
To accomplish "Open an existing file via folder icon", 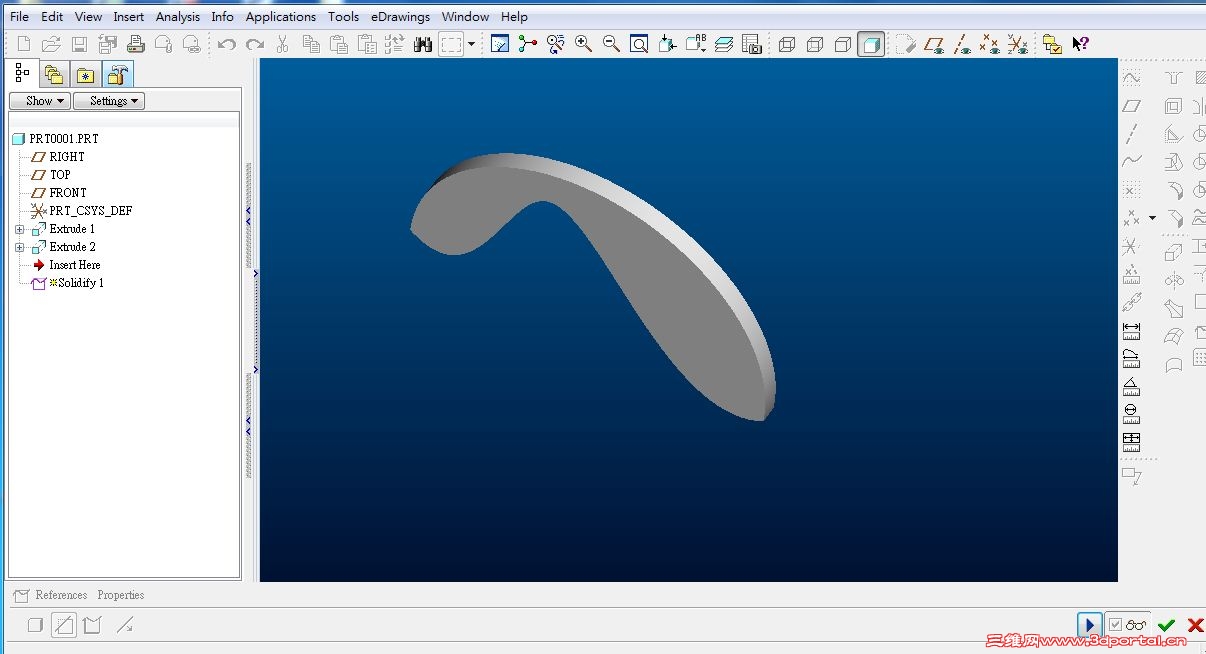I will coord(52,44).
